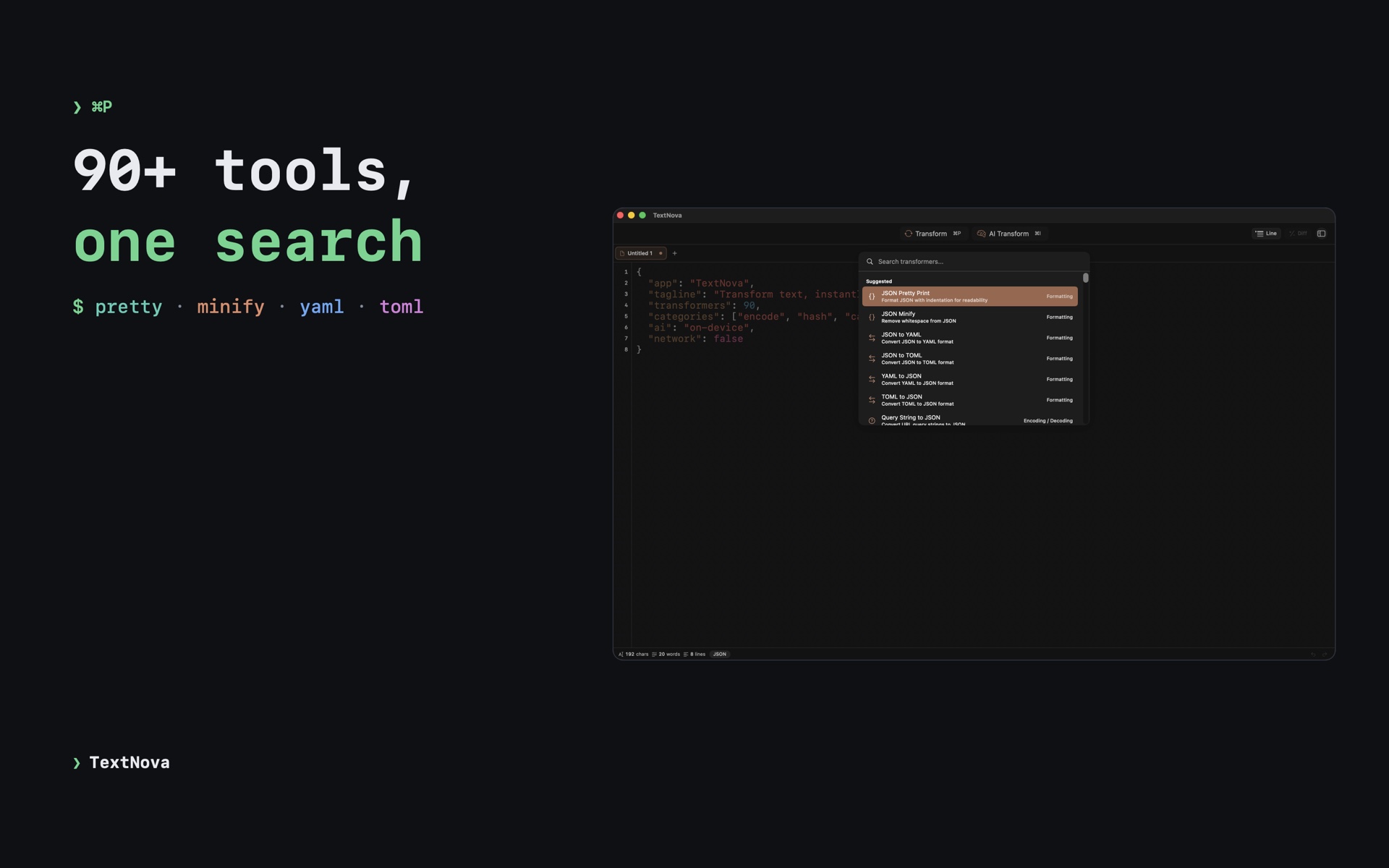Add a new tab with plus icon

[x=674, y=253]
